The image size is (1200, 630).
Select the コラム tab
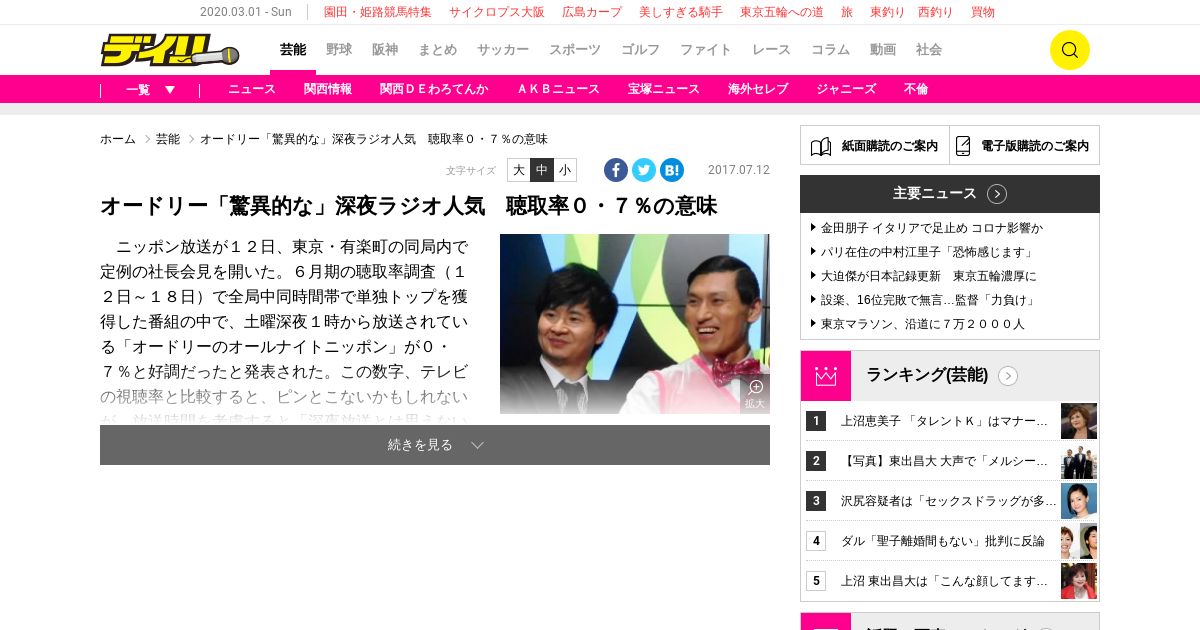pyautogui.click(x=830, y=50)
